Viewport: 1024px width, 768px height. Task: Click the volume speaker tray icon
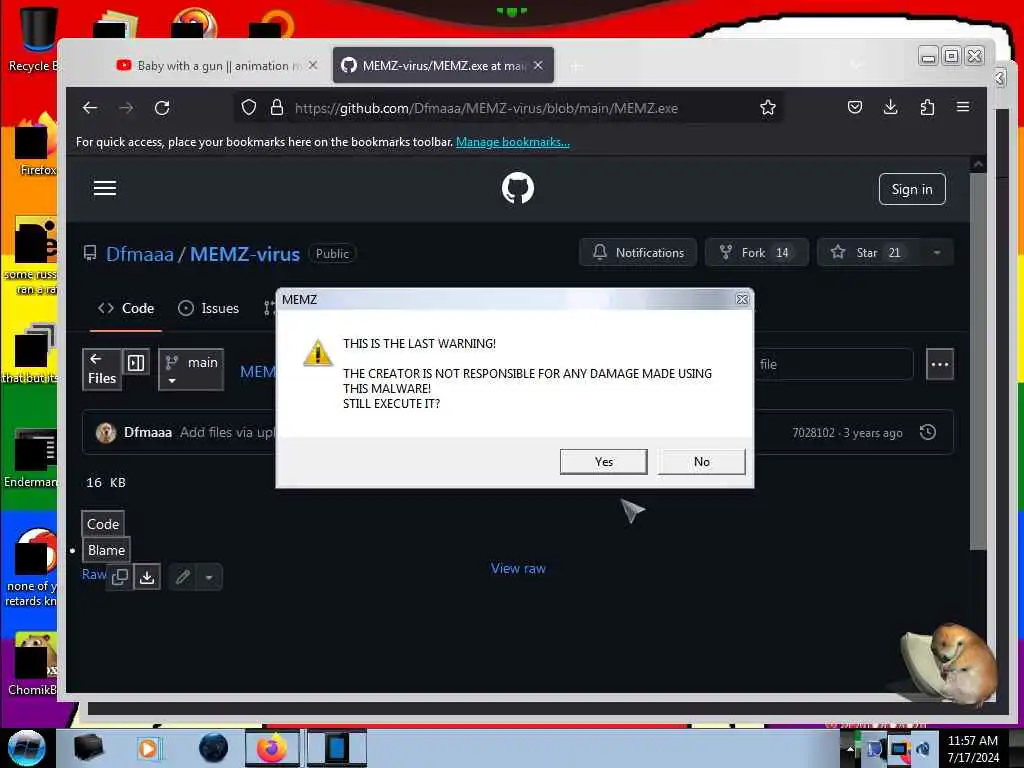click(923, 748)
